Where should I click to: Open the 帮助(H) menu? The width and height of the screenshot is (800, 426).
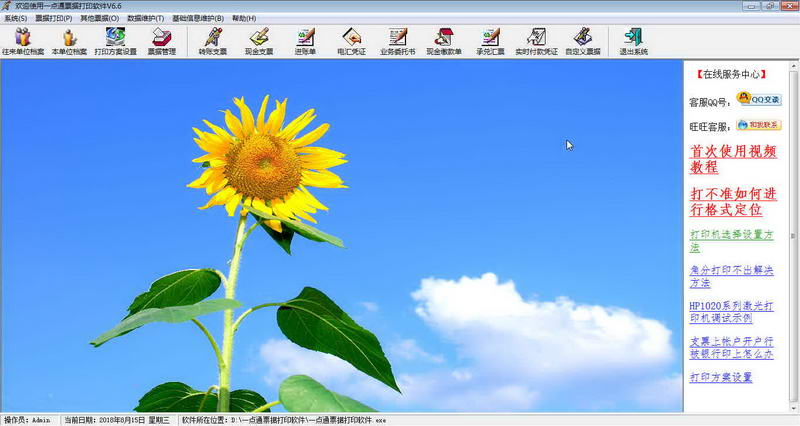[x=244, y=18]
